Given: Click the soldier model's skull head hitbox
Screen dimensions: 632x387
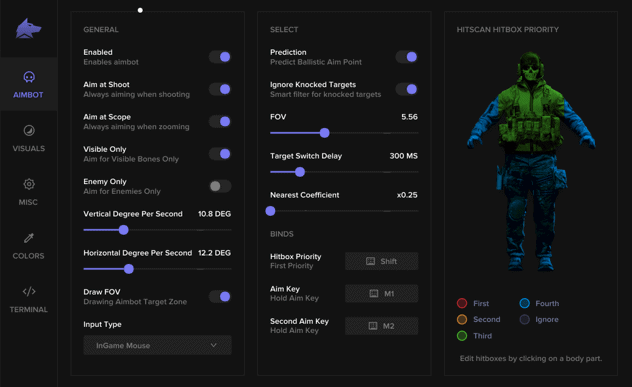Looking at the screenshot, I should [x=530, y=66].
